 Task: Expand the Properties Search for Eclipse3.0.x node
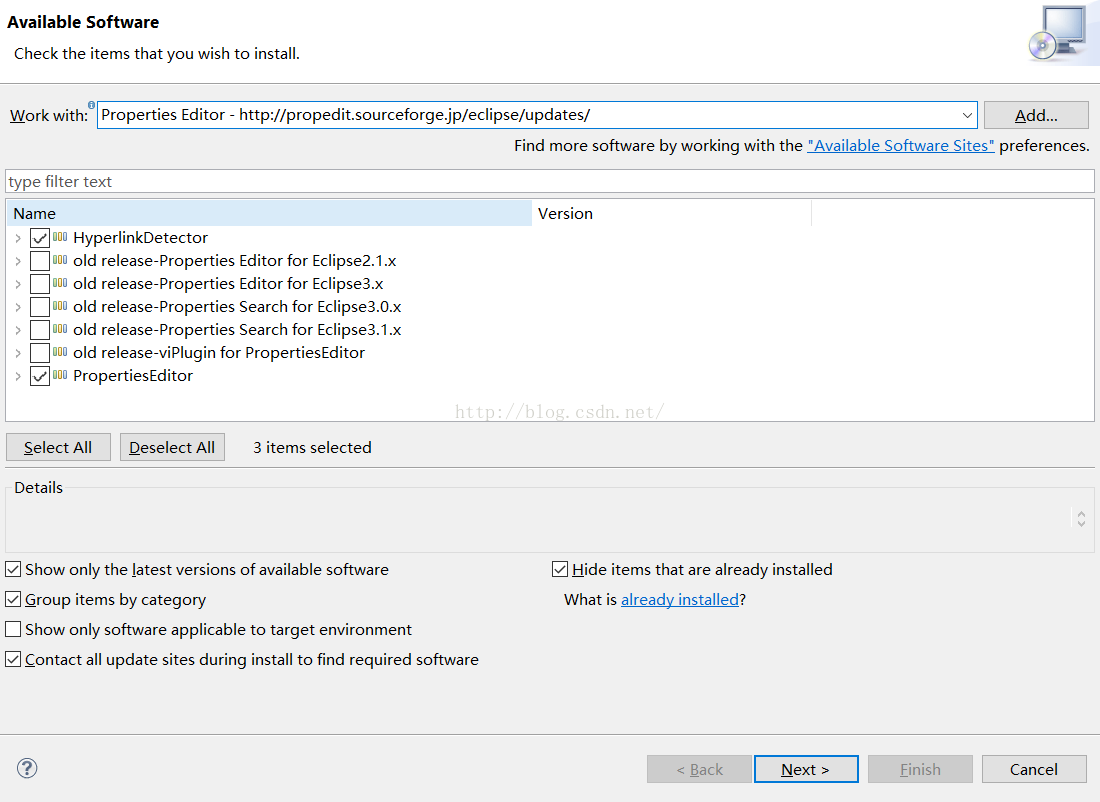pyautogui.click(x=18, y=307)
